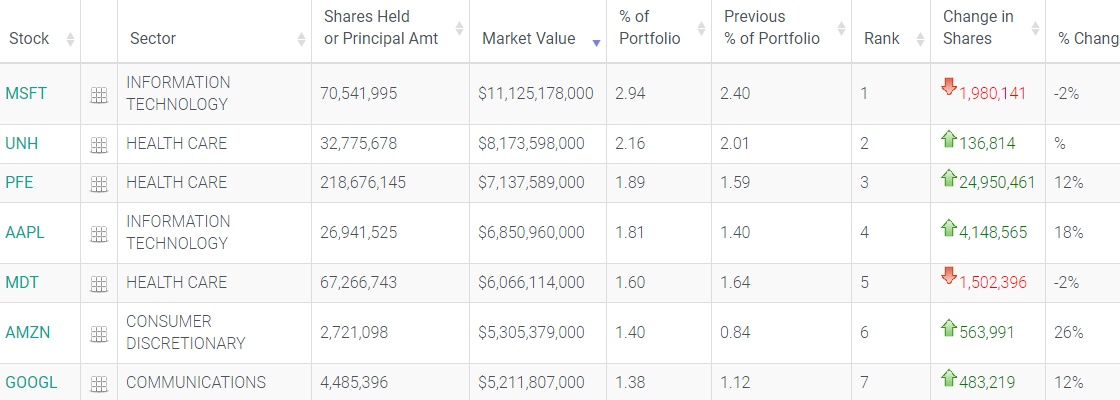The height and width of the screenshot is (400, 1120).
Task: Open the MSFT stock link
Action: (x=26, y=93)
